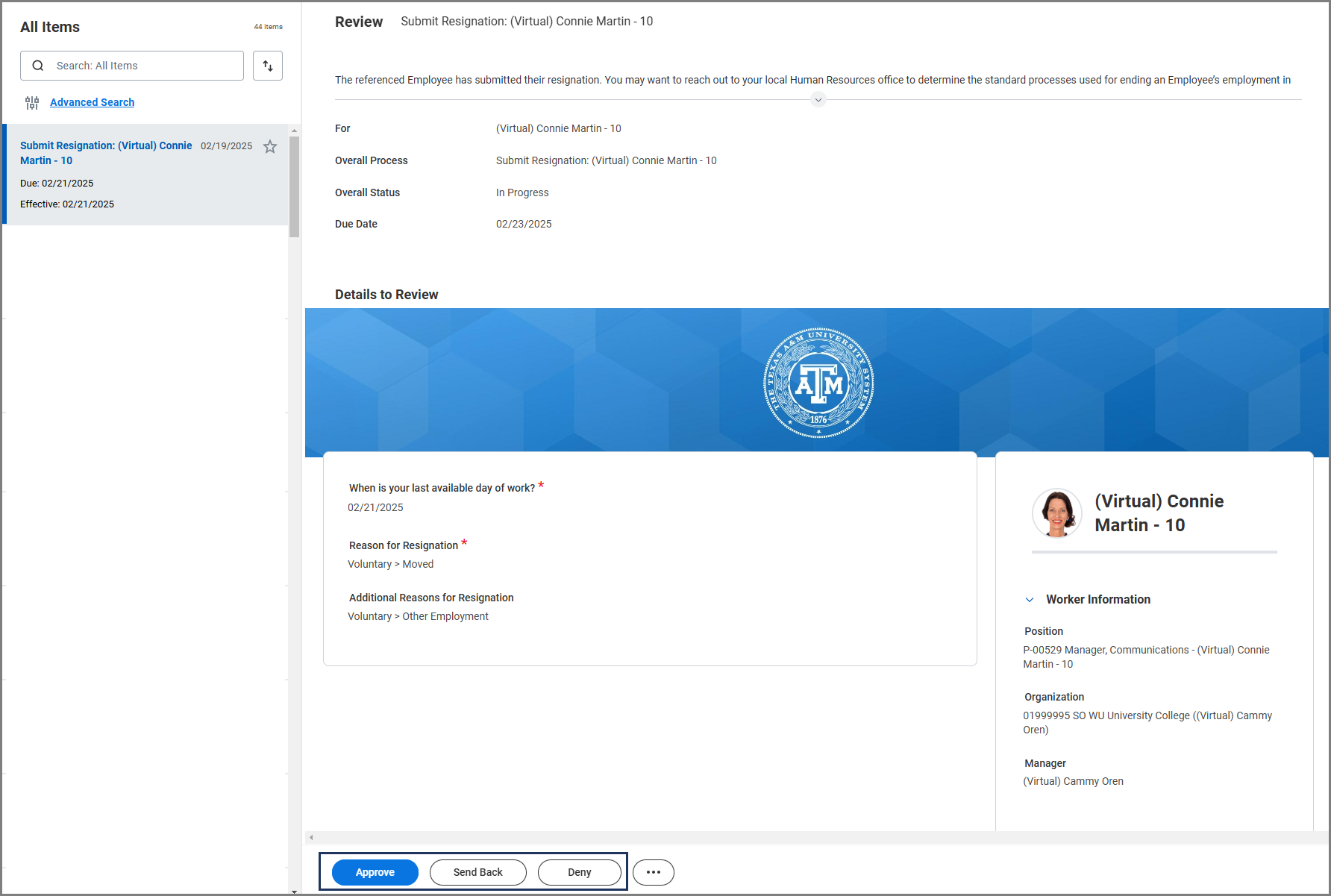Click Connie Martin's profile photo
Viewport: 1331px width, 896px height.
pos(1056,513)
